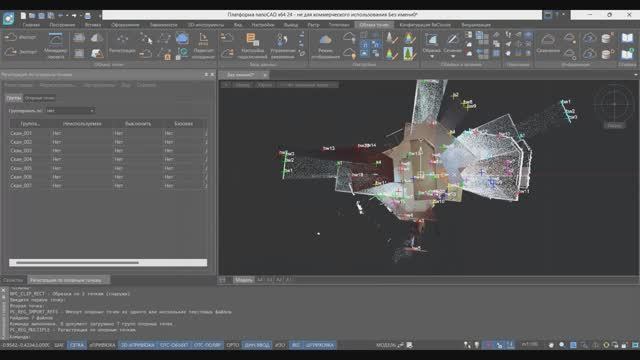The image size is (640, 360).
Task: Click the Save icon in quick access toolbar
Action: pyautogui.click(x=42, y=16)
